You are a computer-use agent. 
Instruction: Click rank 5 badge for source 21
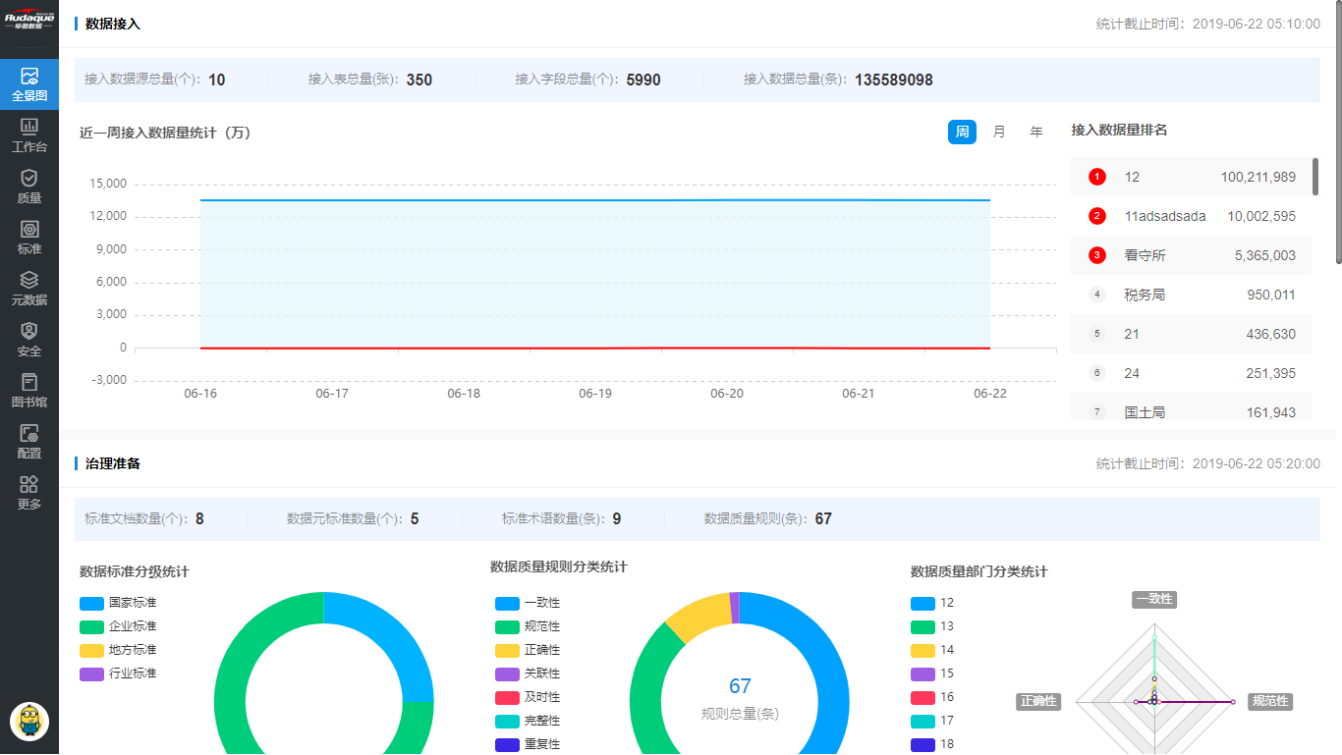coord(1097,334)
